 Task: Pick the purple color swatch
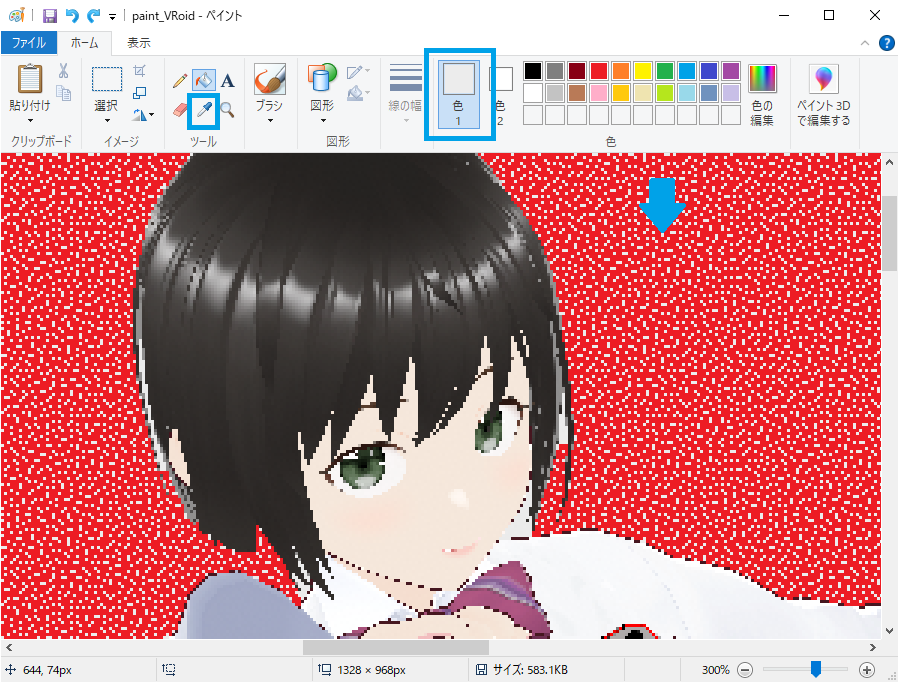730,71
